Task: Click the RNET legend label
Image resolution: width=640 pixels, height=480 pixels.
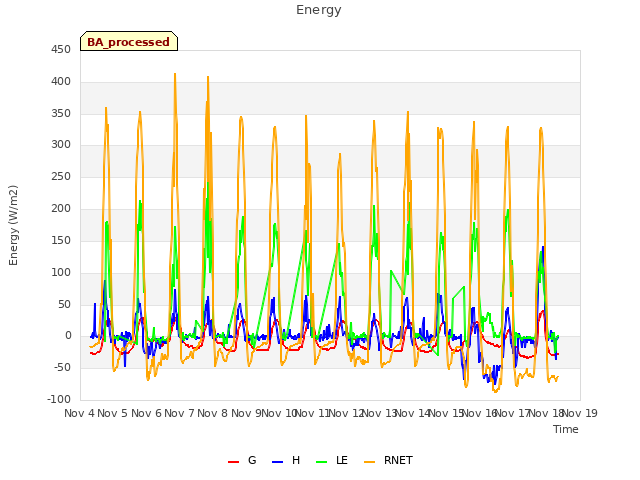Action: tap(398, 460)
